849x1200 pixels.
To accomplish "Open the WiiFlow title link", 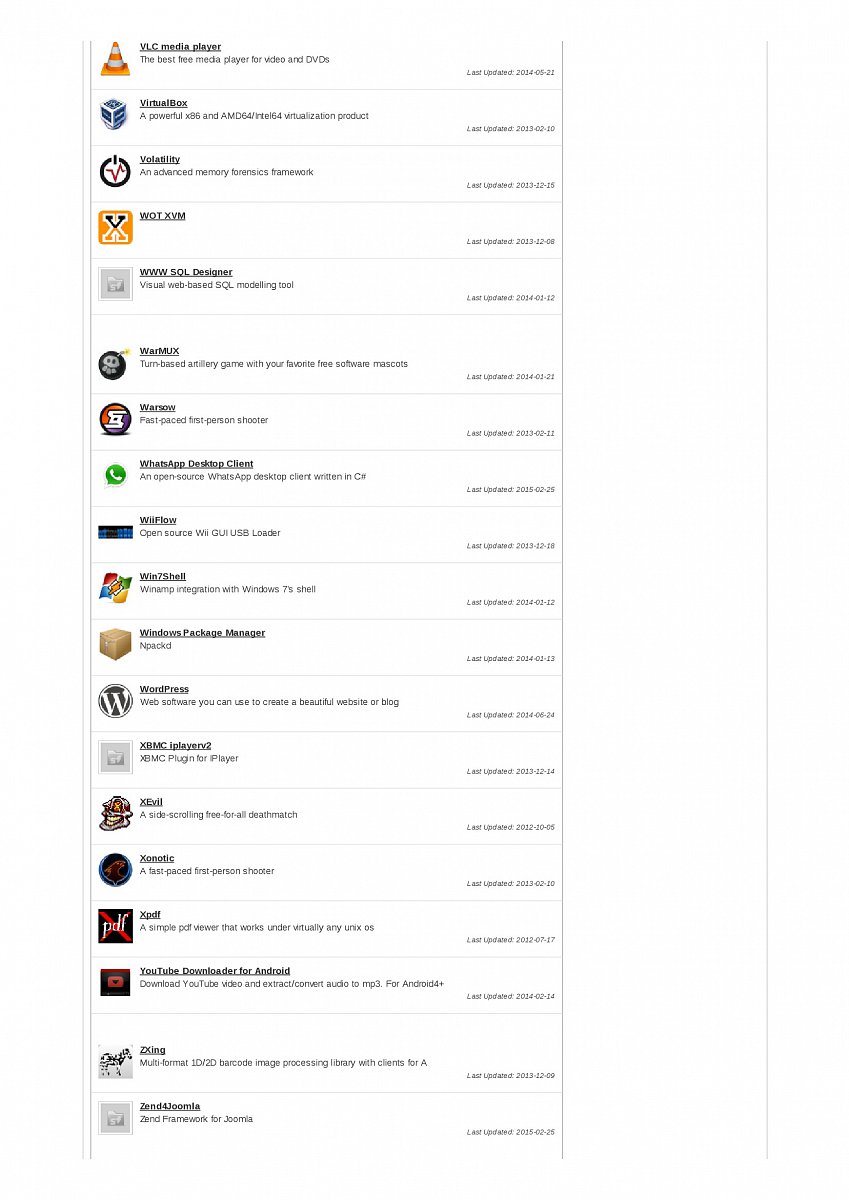I will tap(157, 520).
